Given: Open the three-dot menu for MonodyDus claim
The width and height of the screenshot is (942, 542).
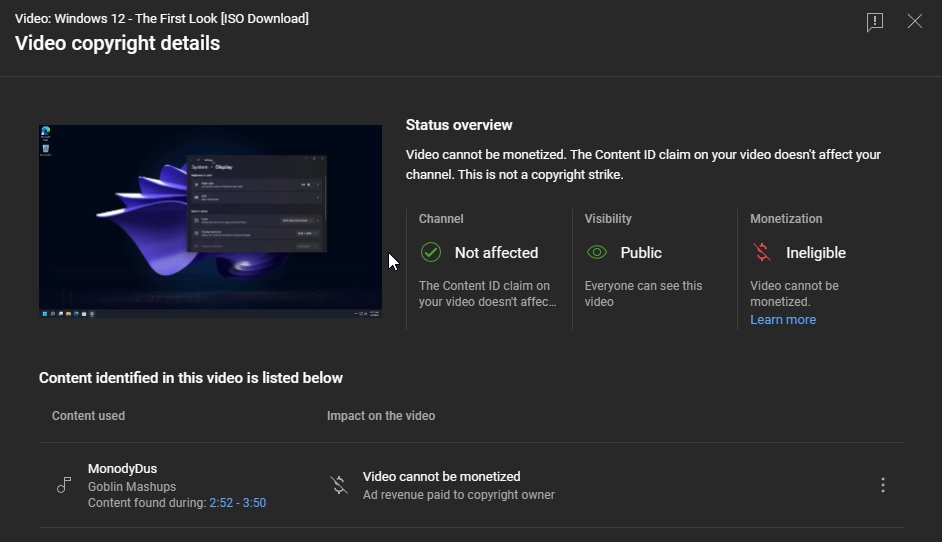Looking at the screenshot, I should [883, 485].
